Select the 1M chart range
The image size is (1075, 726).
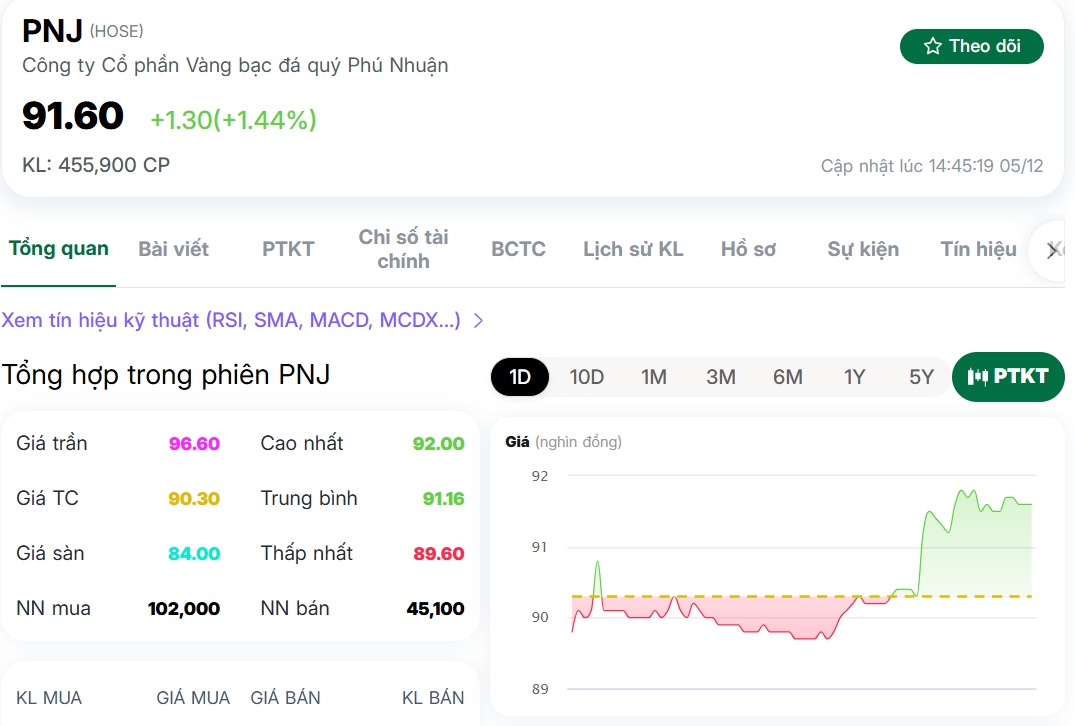(653, 377)
